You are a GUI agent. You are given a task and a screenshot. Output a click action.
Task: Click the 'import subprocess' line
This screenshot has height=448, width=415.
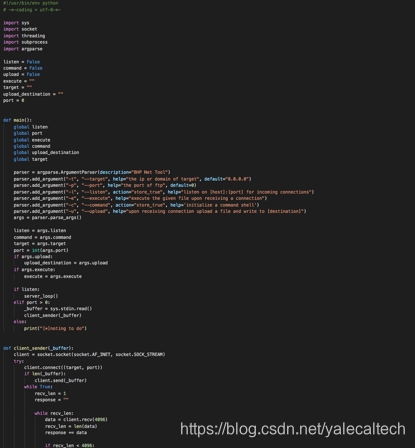coord(25,42)
